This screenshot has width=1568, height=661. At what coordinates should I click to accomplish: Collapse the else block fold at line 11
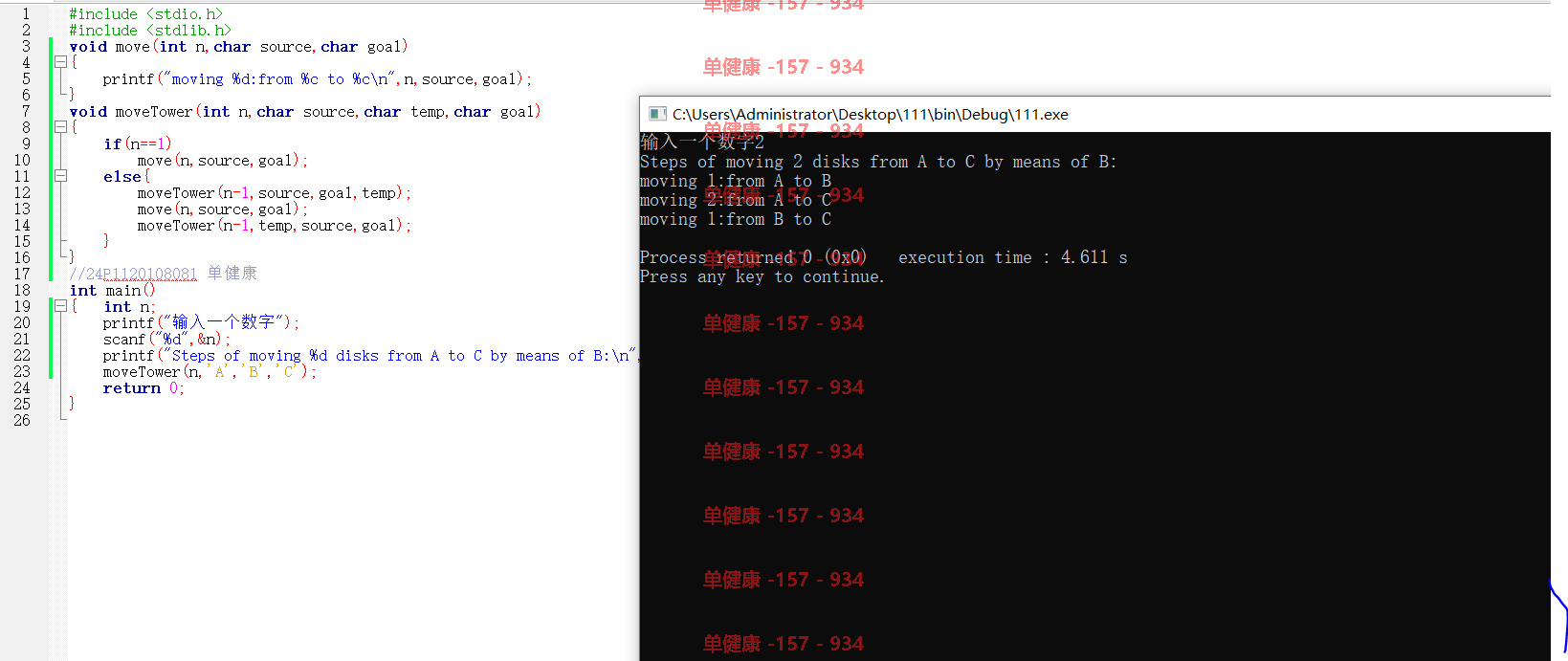60,176
